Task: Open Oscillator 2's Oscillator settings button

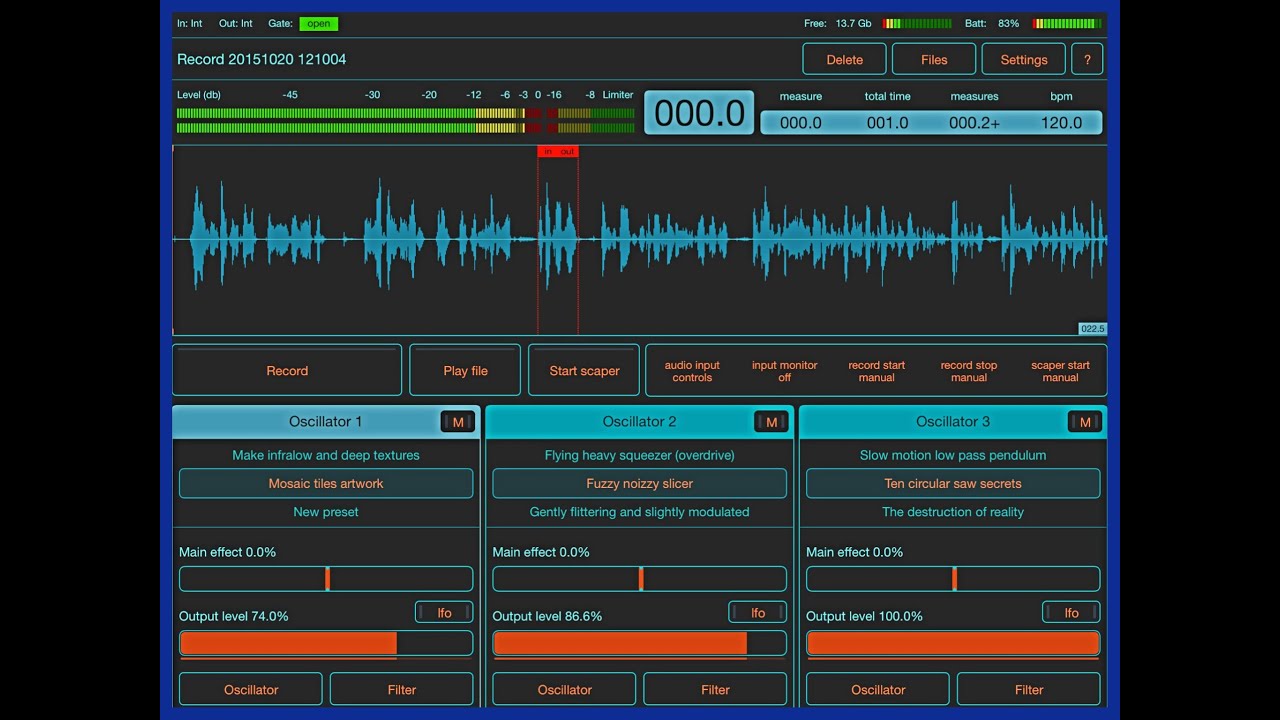Action: click(x=564, y=689)
